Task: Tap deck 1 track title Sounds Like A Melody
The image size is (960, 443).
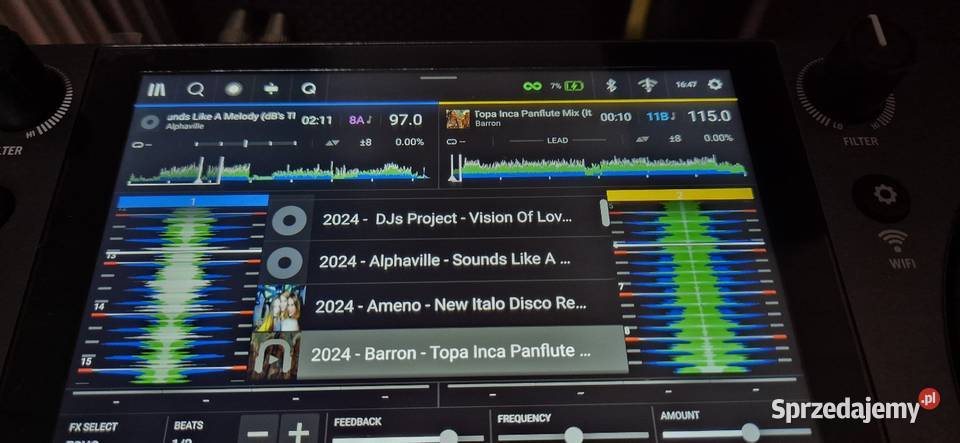Action: (x=230, y=116)
